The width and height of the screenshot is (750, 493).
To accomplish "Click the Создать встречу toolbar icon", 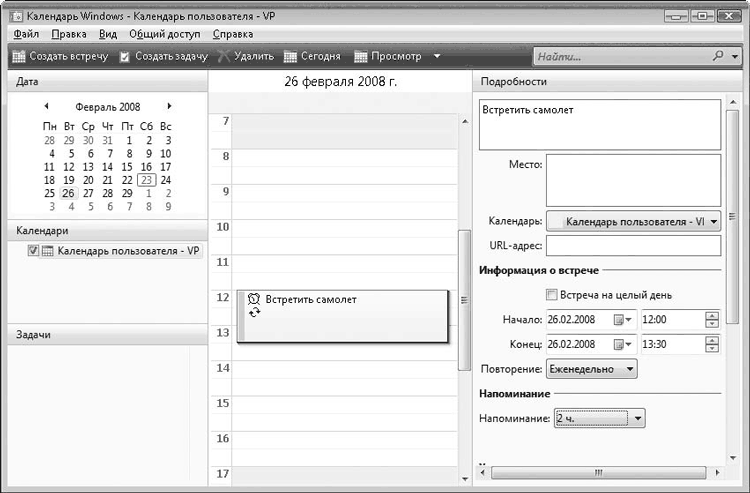I will [19, 57].
